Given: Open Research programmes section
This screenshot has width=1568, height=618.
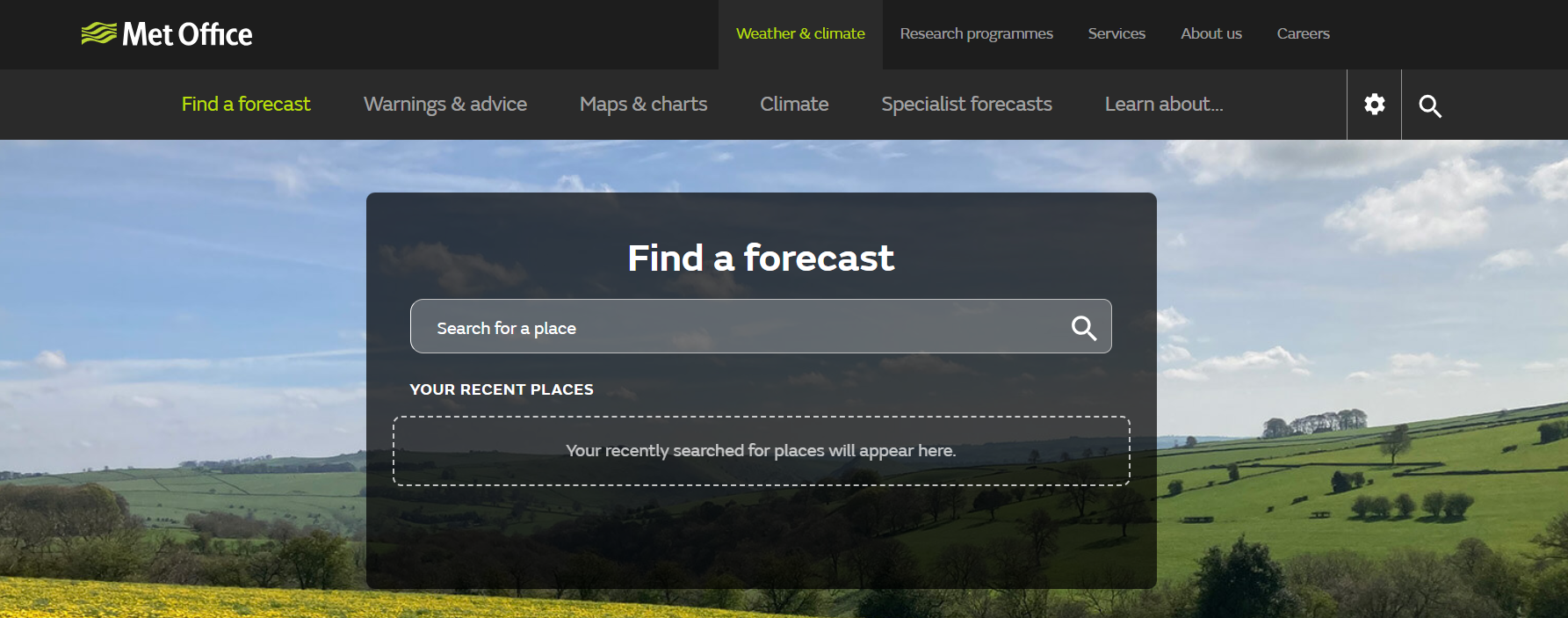Looking at the screenshot, I should (x=976, y=34).
